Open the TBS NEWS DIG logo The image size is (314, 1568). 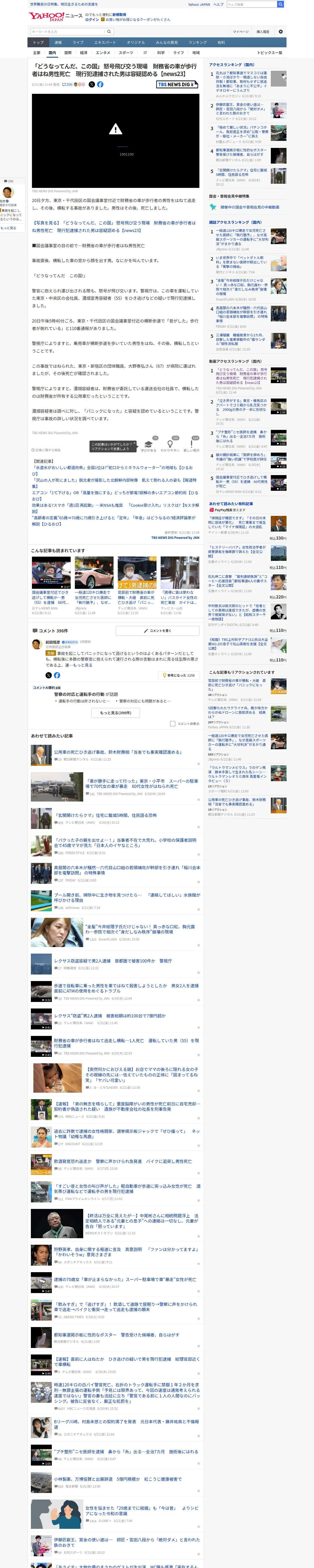[177, 85]
